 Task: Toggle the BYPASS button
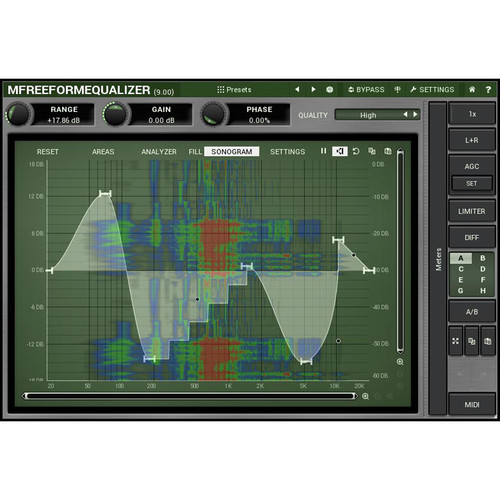coord(366,90)
